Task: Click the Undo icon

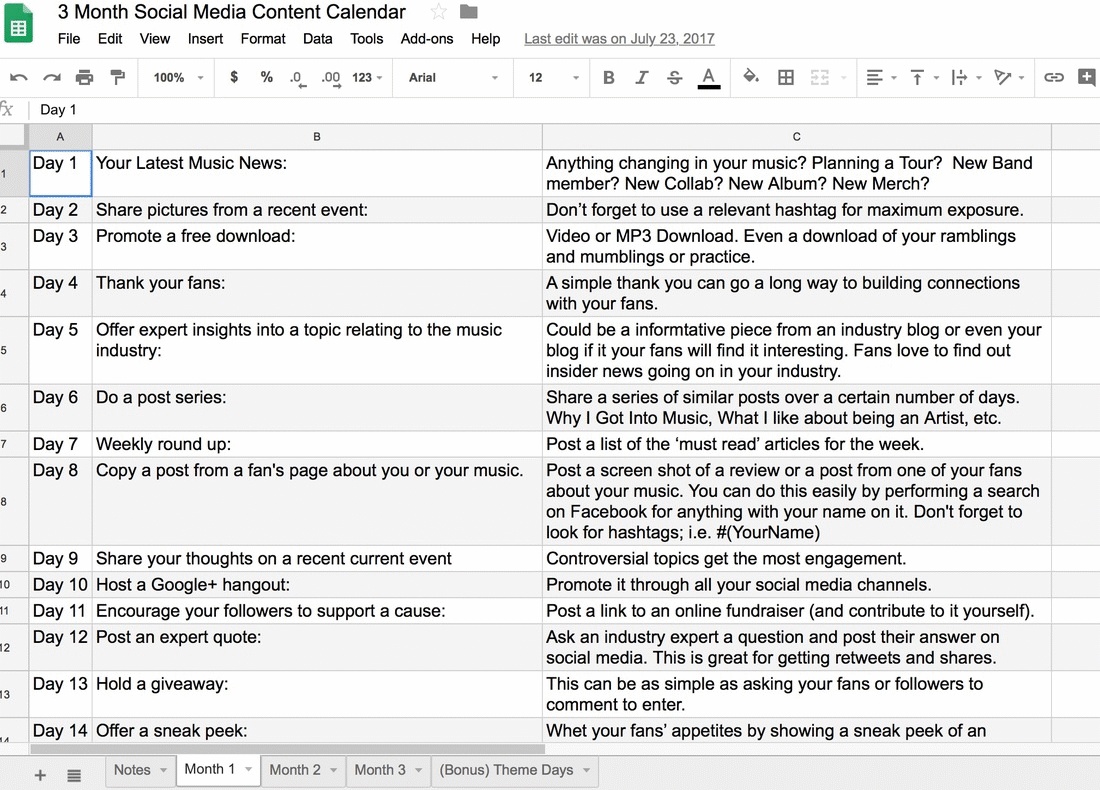Action: tap(18, 76)
